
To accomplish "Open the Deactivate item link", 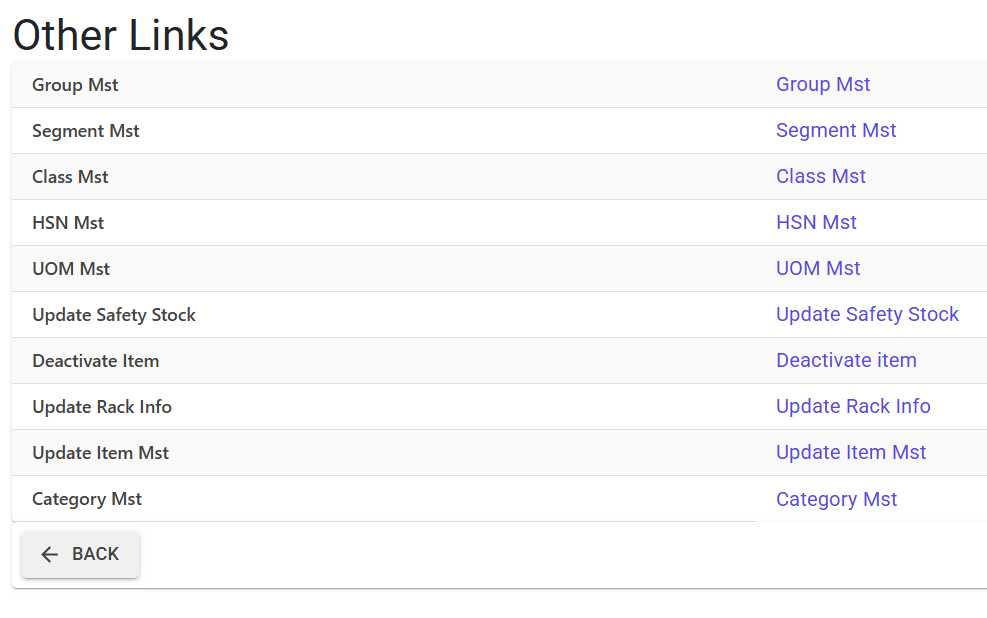I will (x=846, y=360).
